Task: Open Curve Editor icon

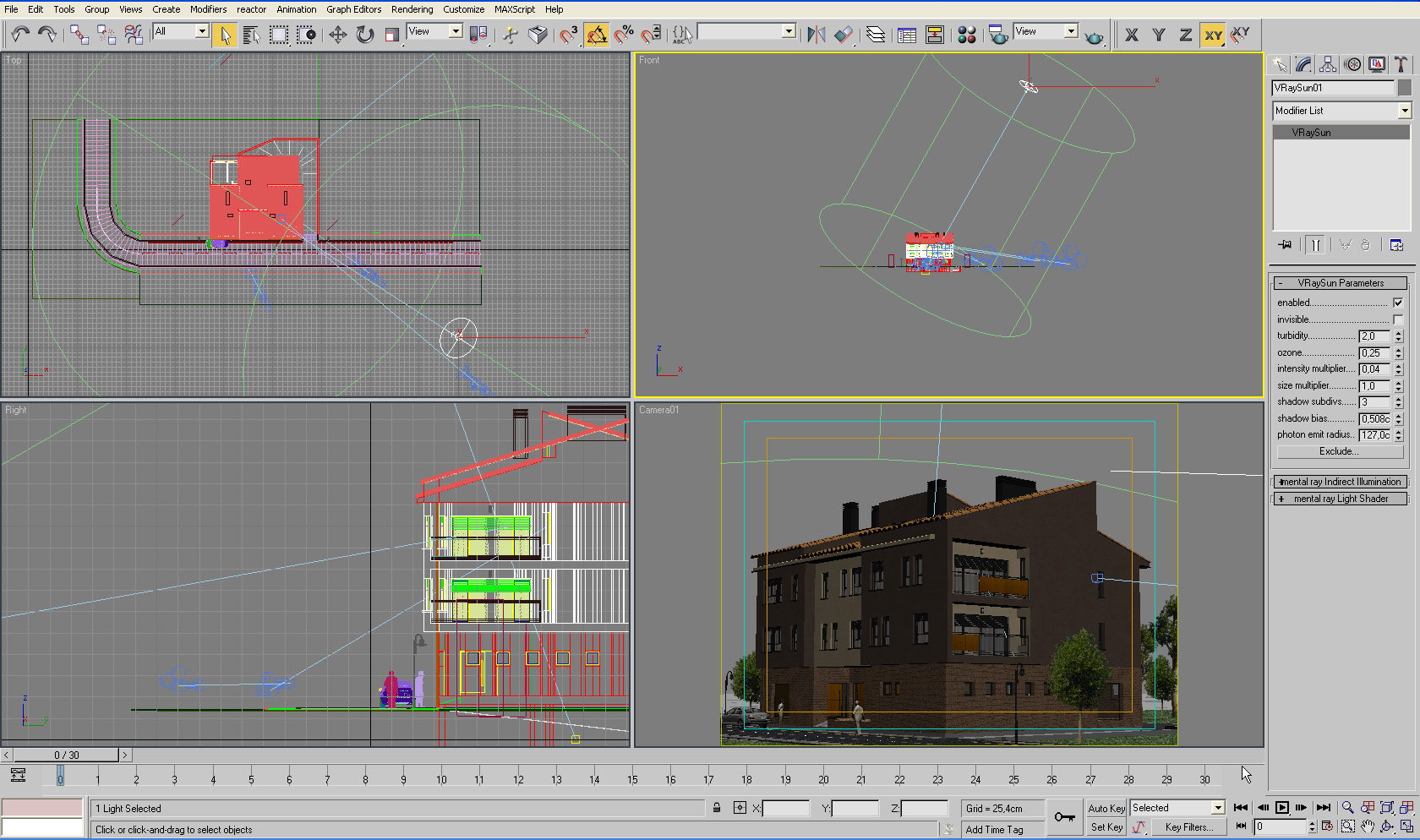Action: click(907, 35)
